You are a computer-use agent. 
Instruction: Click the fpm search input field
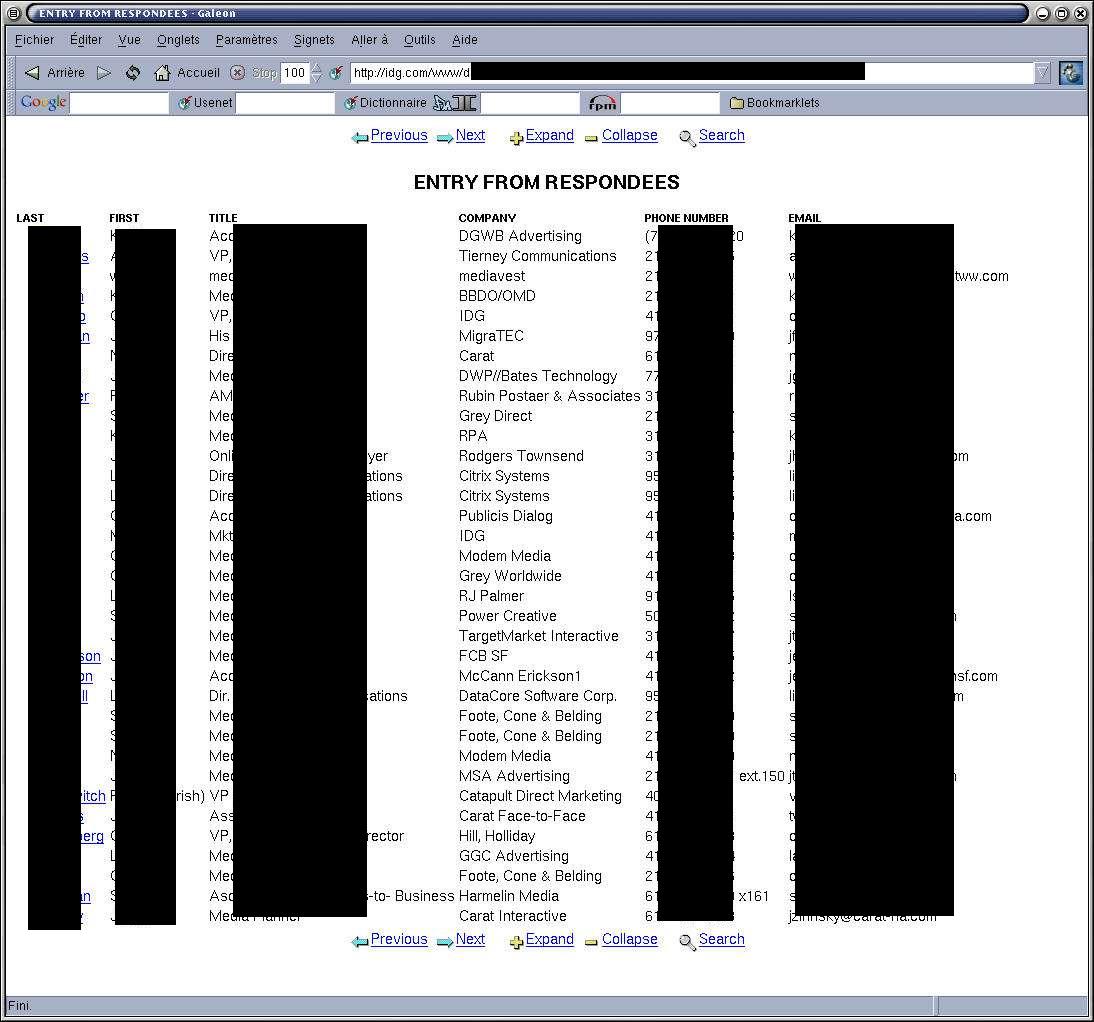tap(670, 103)
